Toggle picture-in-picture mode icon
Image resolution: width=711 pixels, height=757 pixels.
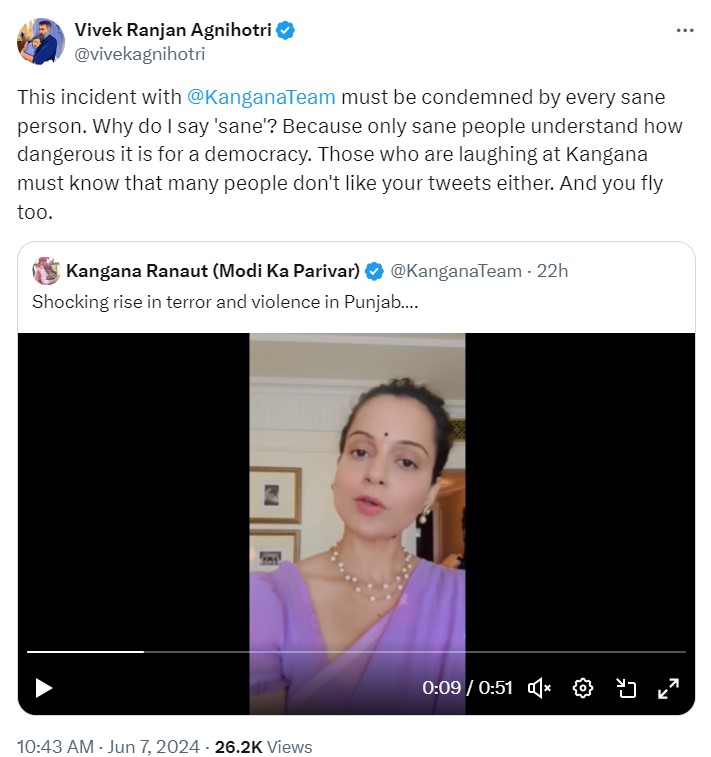(x=626, y=688)
